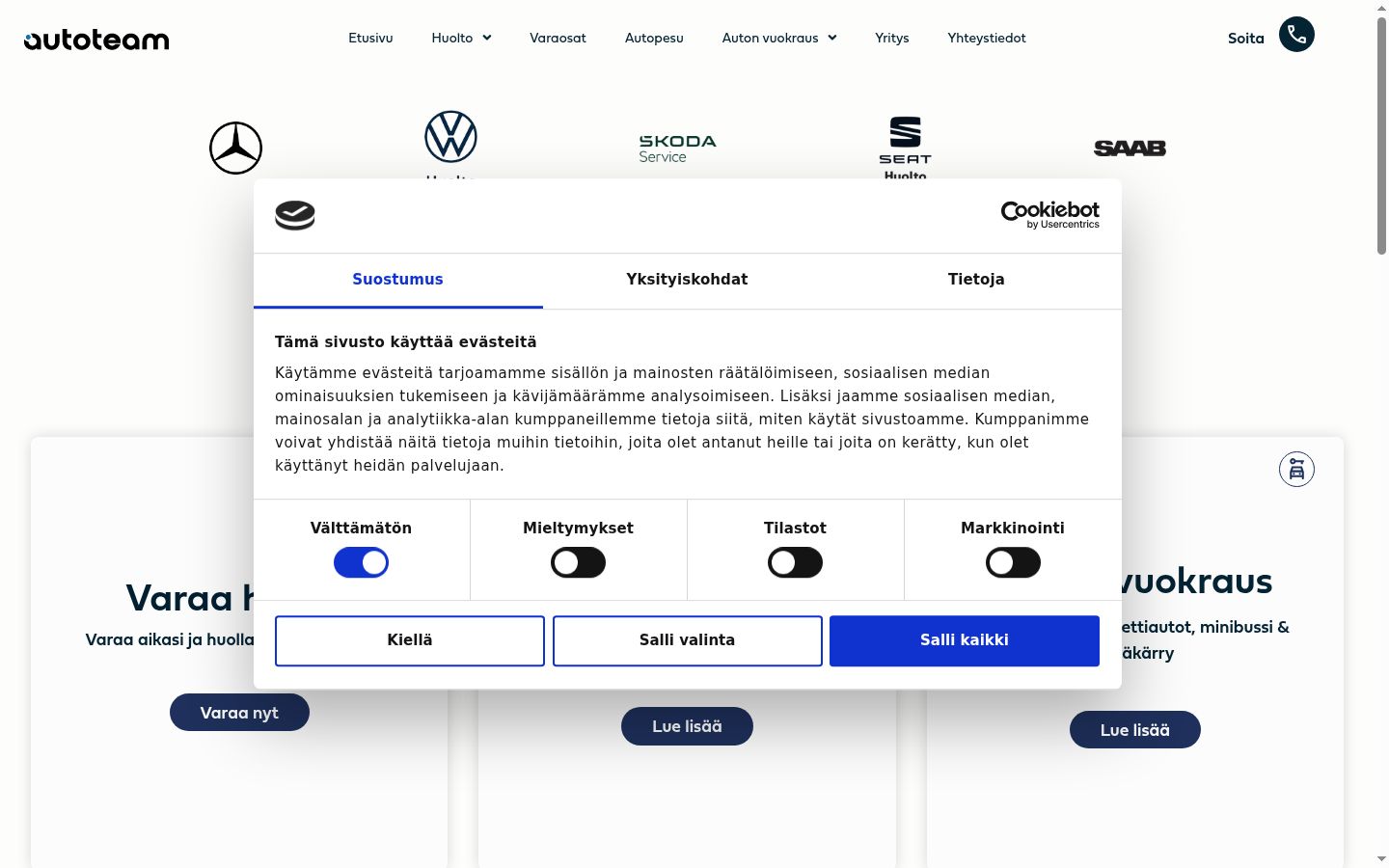Go to the Etusivu page
This screenshot has width=1389, height=868.
click(x=370, y=38)
